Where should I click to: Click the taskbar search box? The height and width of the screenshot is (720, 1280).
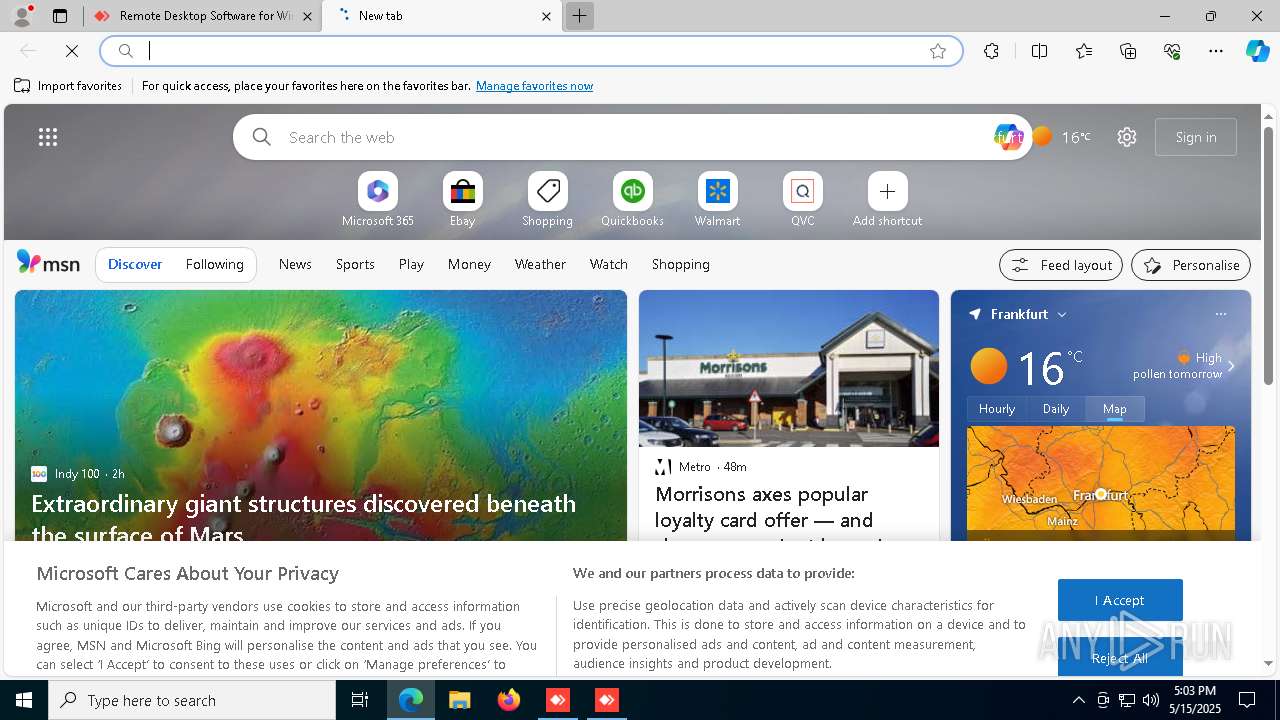(192, 700)
